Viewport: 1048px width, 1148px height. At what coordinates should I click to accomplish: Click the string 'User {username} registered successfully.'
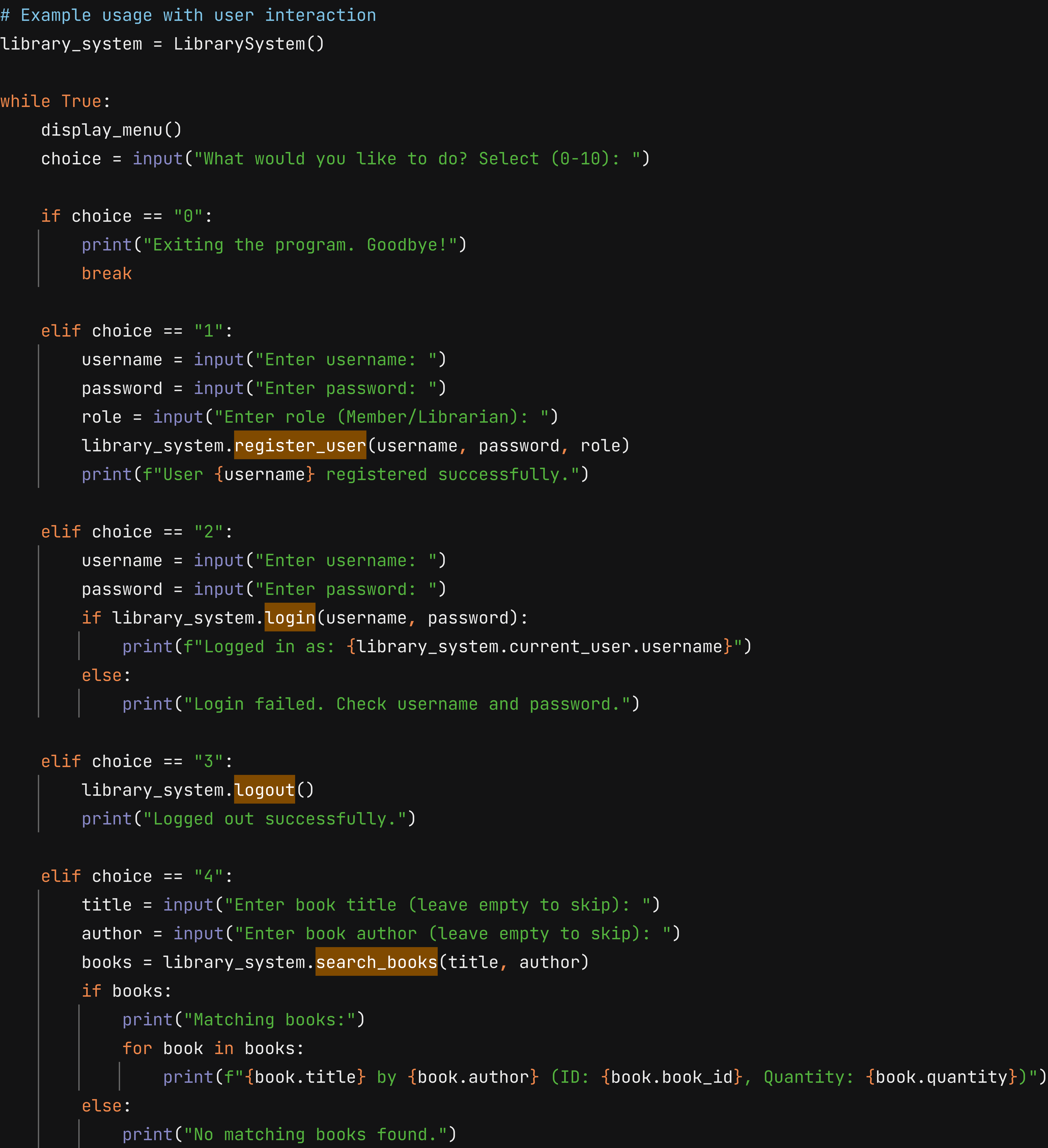coord(361,474)
